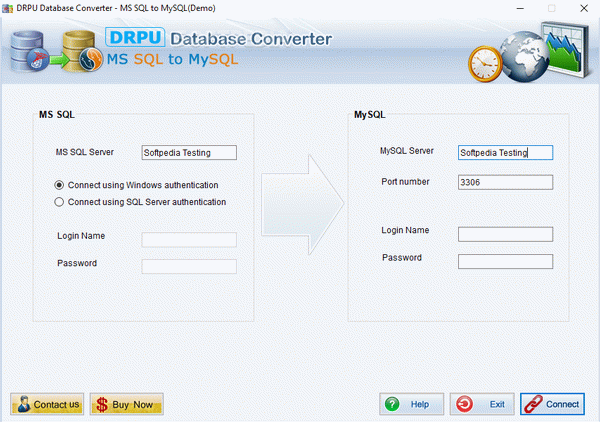Click the Connect button
The height and width of the screenshot is (422, 600).
tap(552, 404)
